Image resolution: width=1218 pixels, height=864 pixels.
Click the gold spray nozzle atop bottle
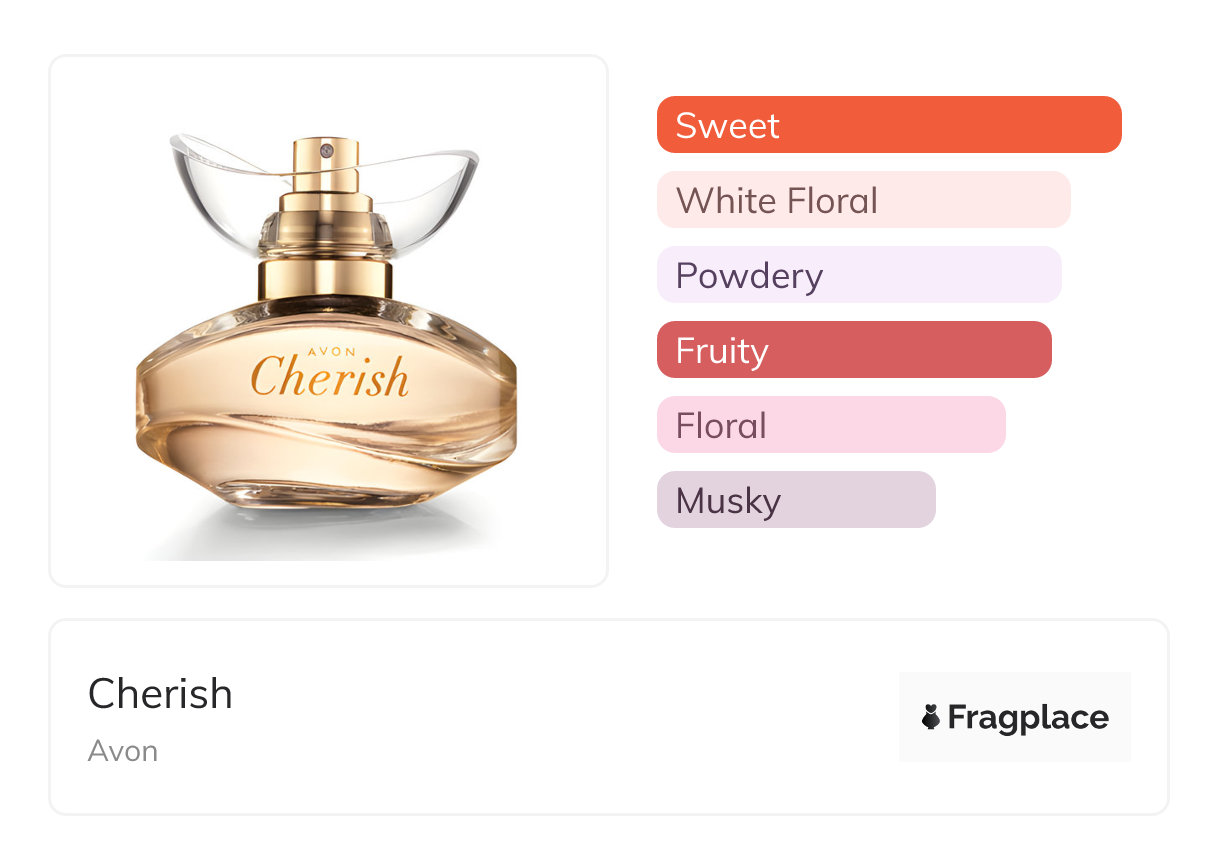click(324, 158)
